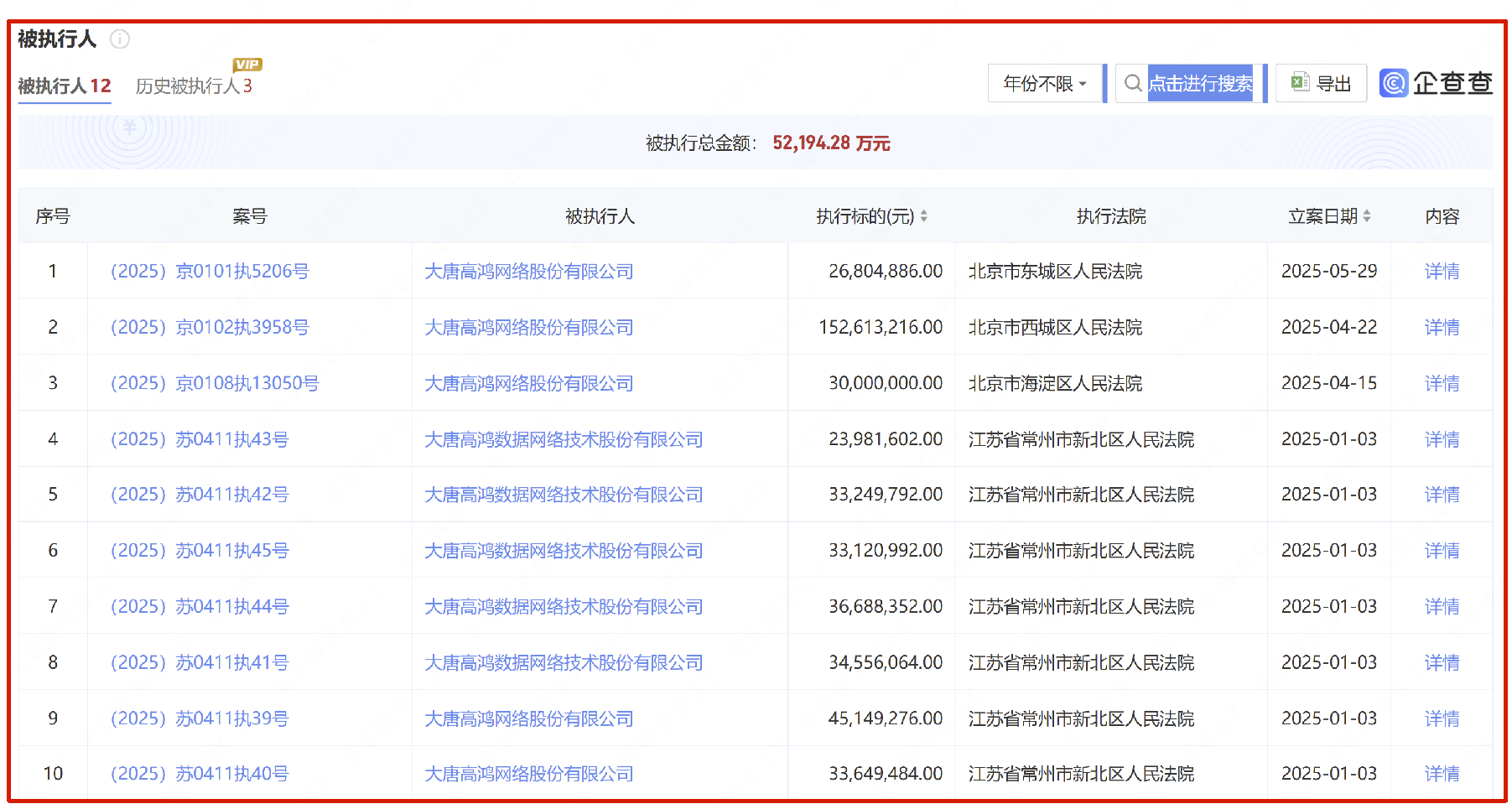Open 详情 for 苏0411执43号 row
The height and width of the screenshot is (809, 1512).
click(x=1442, y=439)
